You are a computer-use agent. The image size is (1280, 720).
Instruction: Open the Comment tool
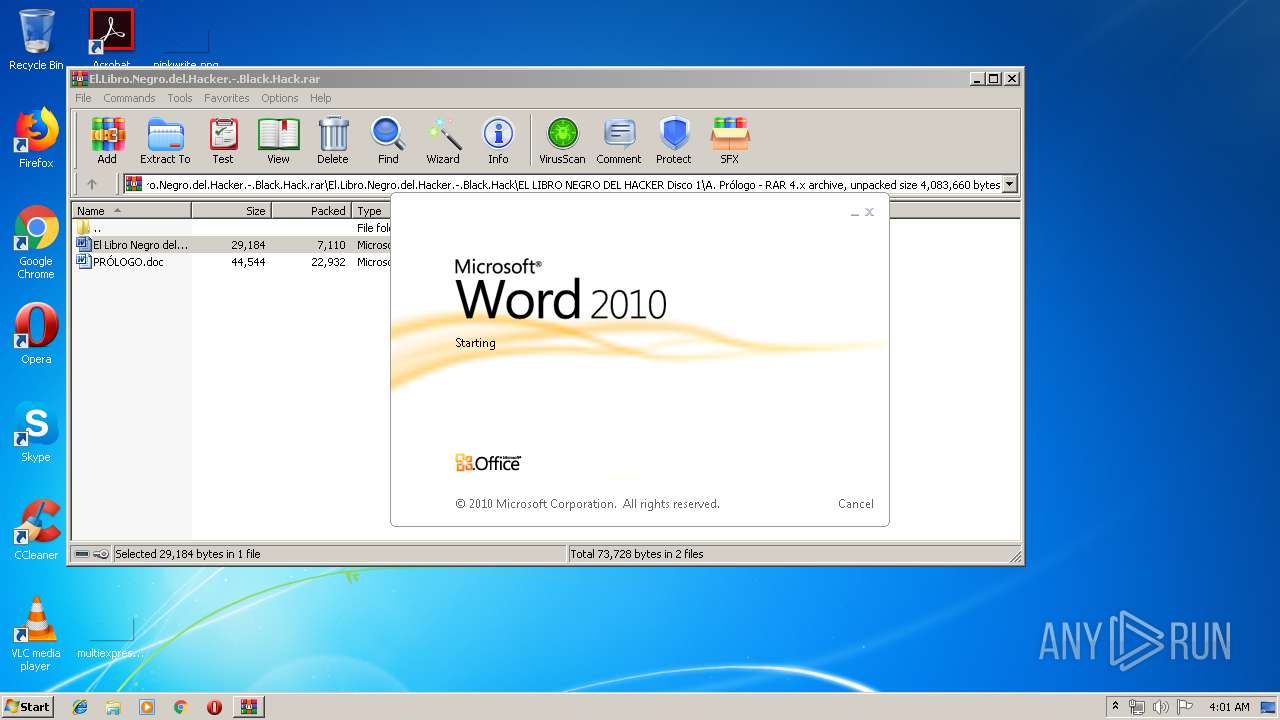(x=619, y=140)
